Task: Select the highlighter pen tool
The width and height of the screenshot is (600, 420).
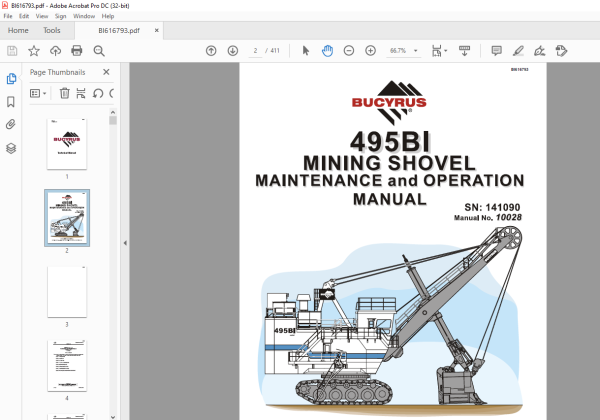Action: point(518,50)
